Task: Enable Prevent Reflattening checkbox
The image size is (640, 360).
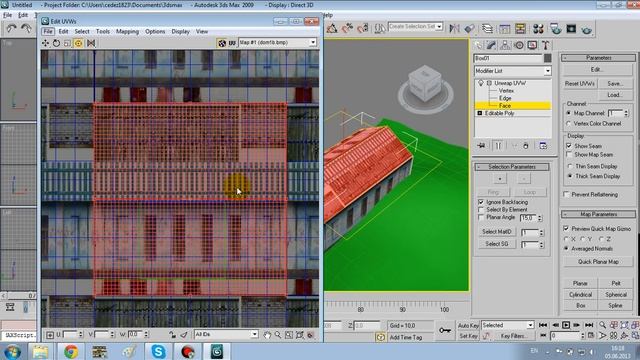Action: pyautogui.click(x=567, y=194)
